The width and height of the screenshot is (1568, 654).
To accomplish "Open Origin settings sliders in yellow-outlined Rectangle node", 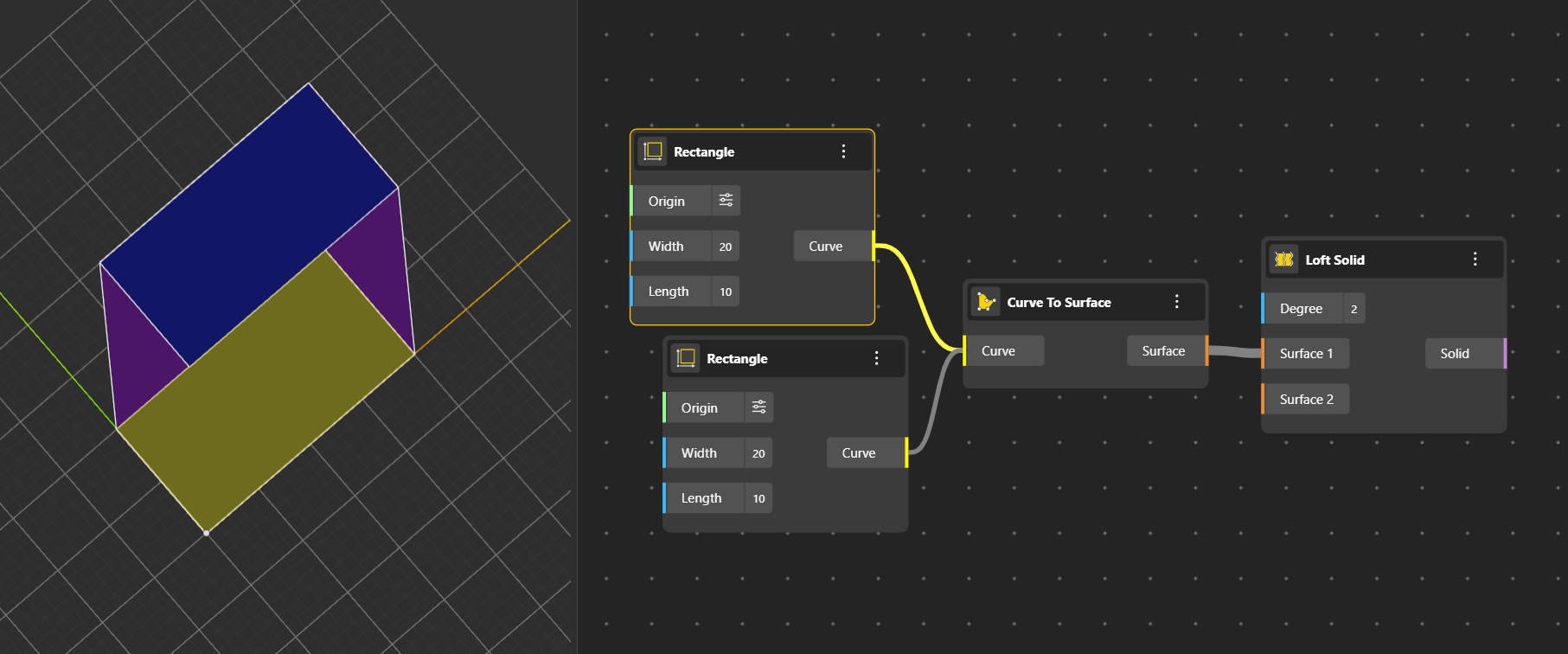I will click(x=726, y=201).
